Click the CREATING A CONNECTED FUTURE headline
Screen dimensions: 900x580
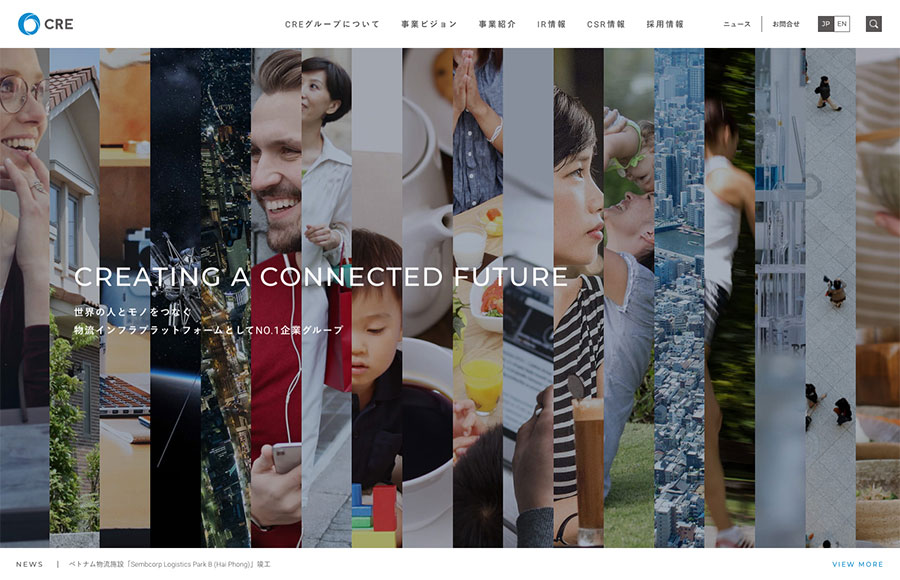click(x=321, y=277)
